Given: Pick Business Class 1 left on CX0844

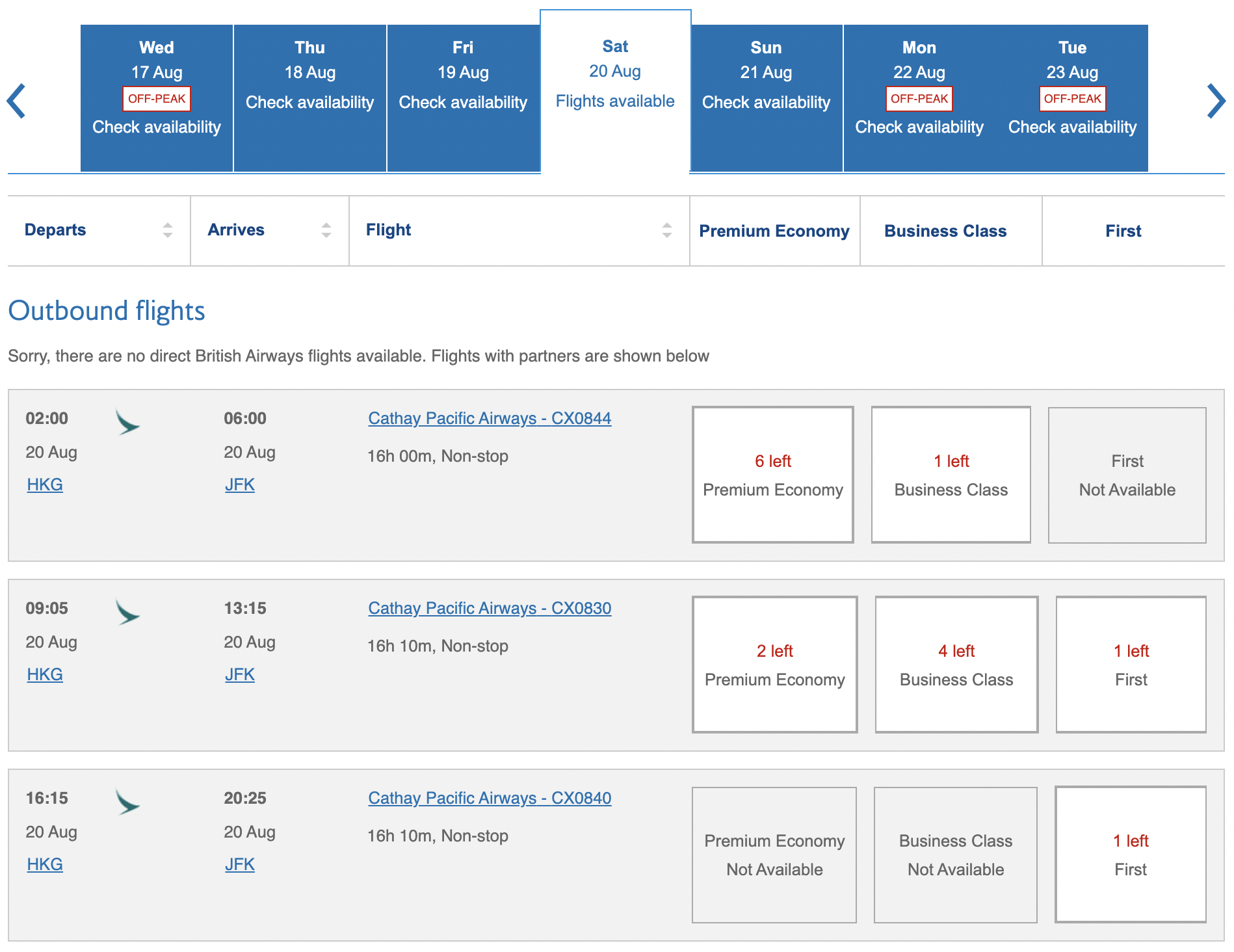Looking at the screenshot, I should pos(951,475).
